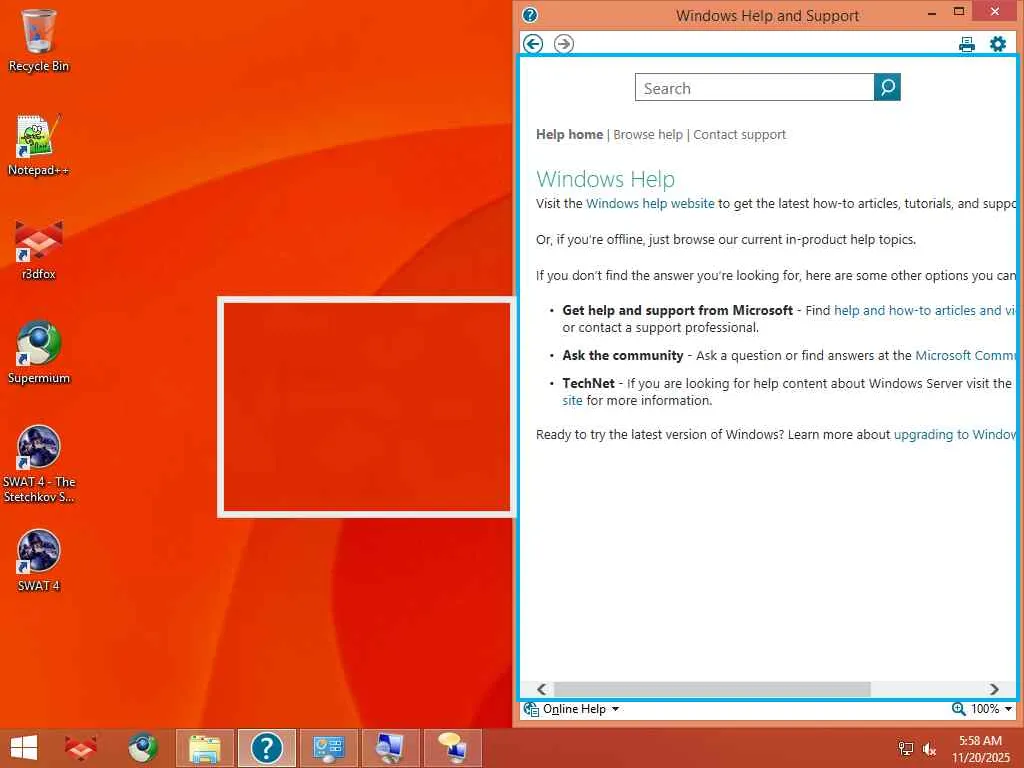
Task: Focus the Search help text box
Action: point(754,88)
